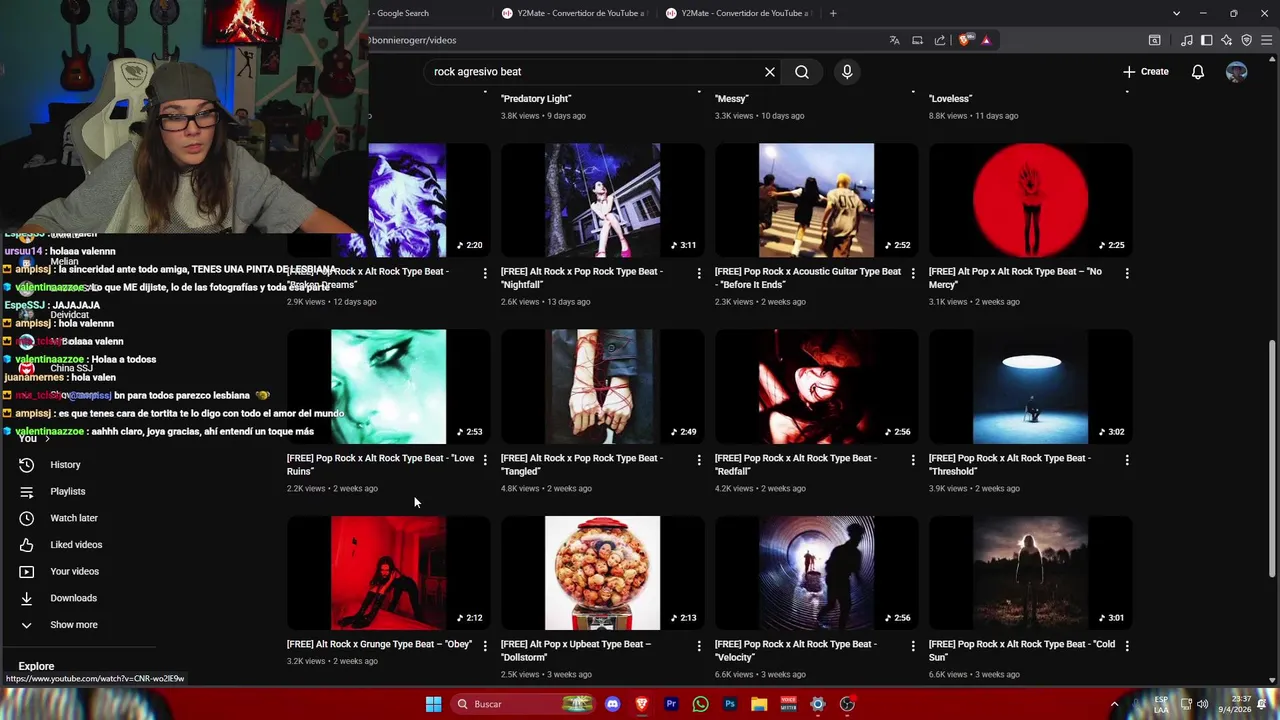Image resolution: width=1280 pixels, height=720 pixels.
Task: Switch to the Google Search tab
Action: point(420,13)
